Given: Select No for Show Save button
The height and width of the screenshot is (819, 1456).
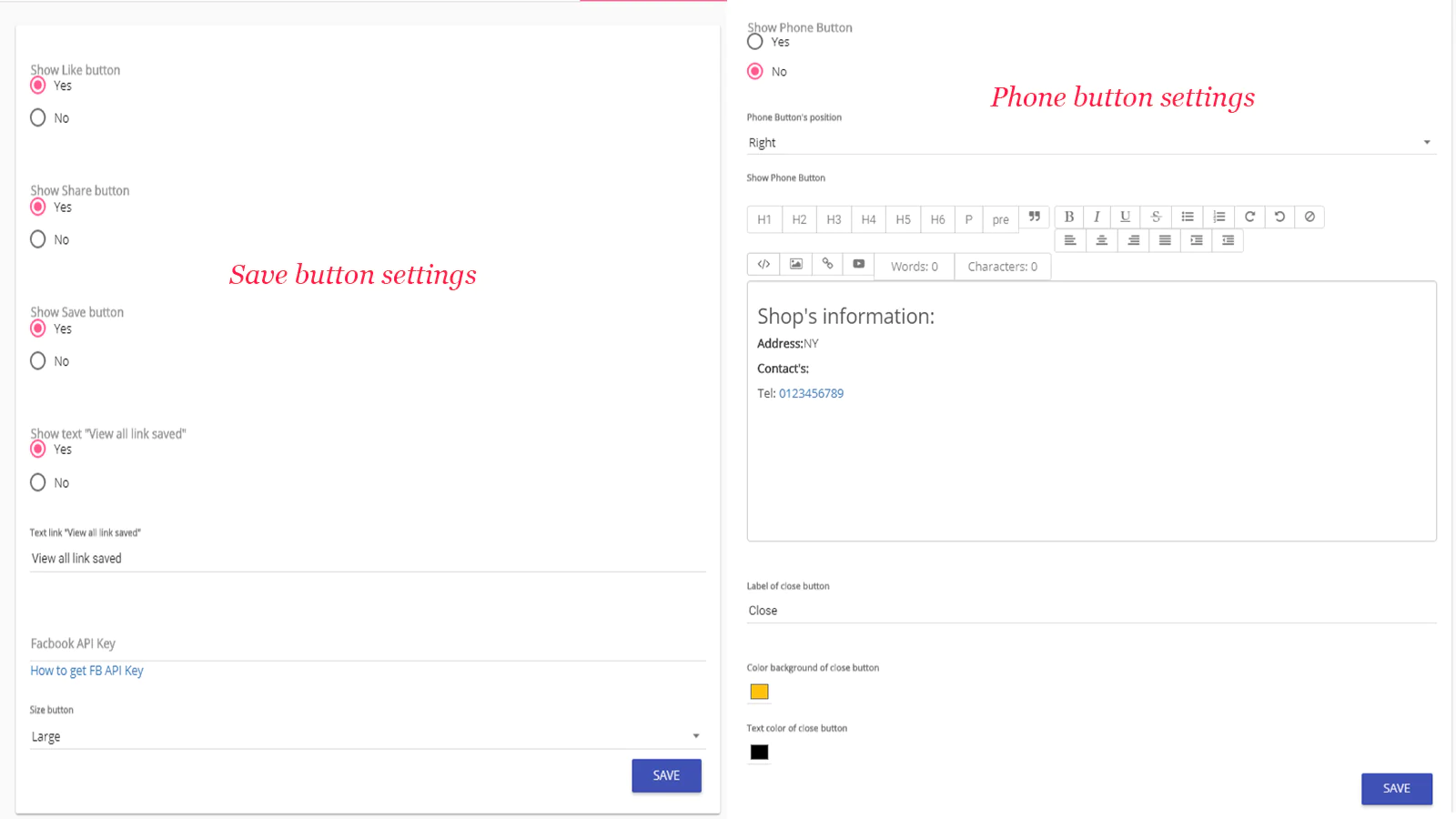Looking at the screenshot, I should click(x=38, y=361).
